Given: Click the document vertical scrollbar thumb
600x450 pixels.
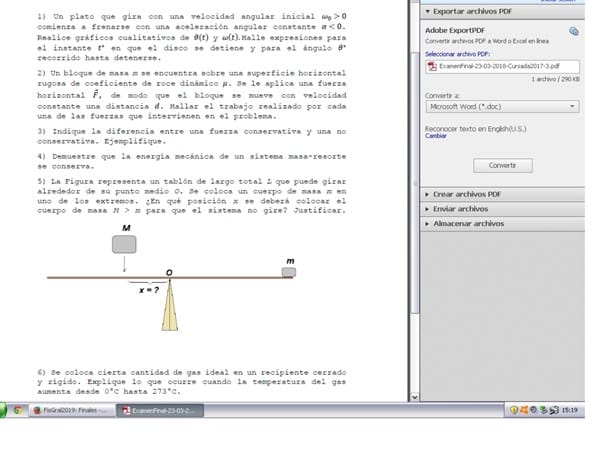Looking at the screenshot, I should click(414, 184).
